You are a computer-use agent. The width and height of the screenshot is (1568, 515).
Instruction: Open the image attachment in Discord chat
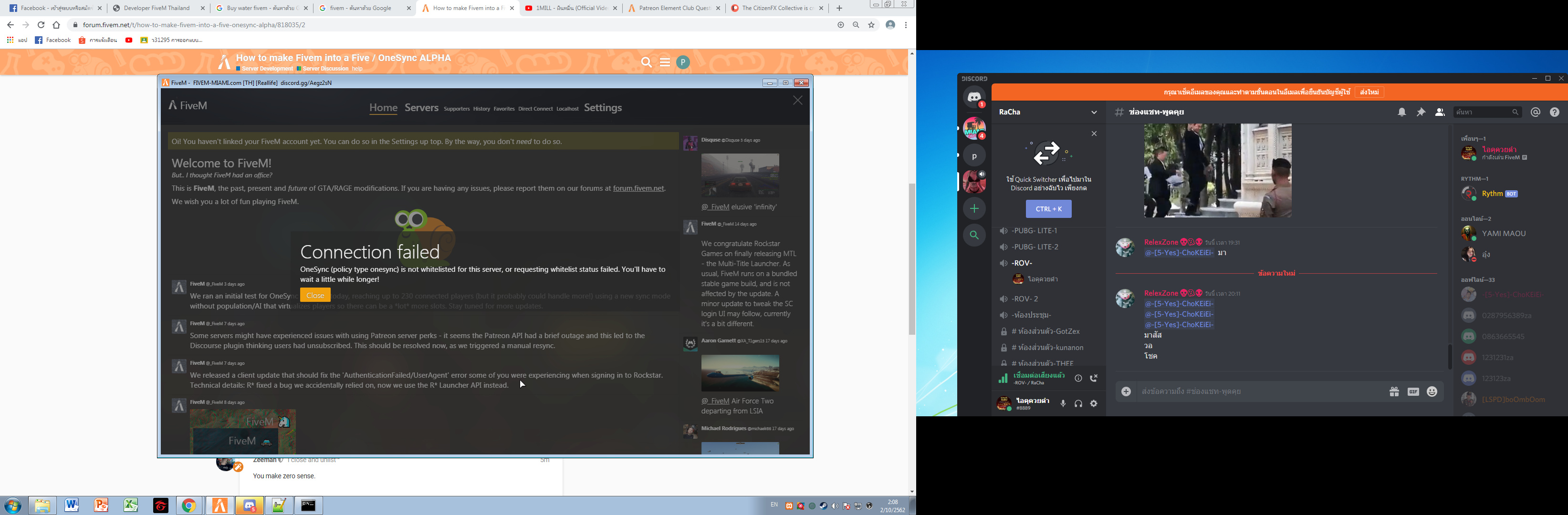(x=1217, y=171)
